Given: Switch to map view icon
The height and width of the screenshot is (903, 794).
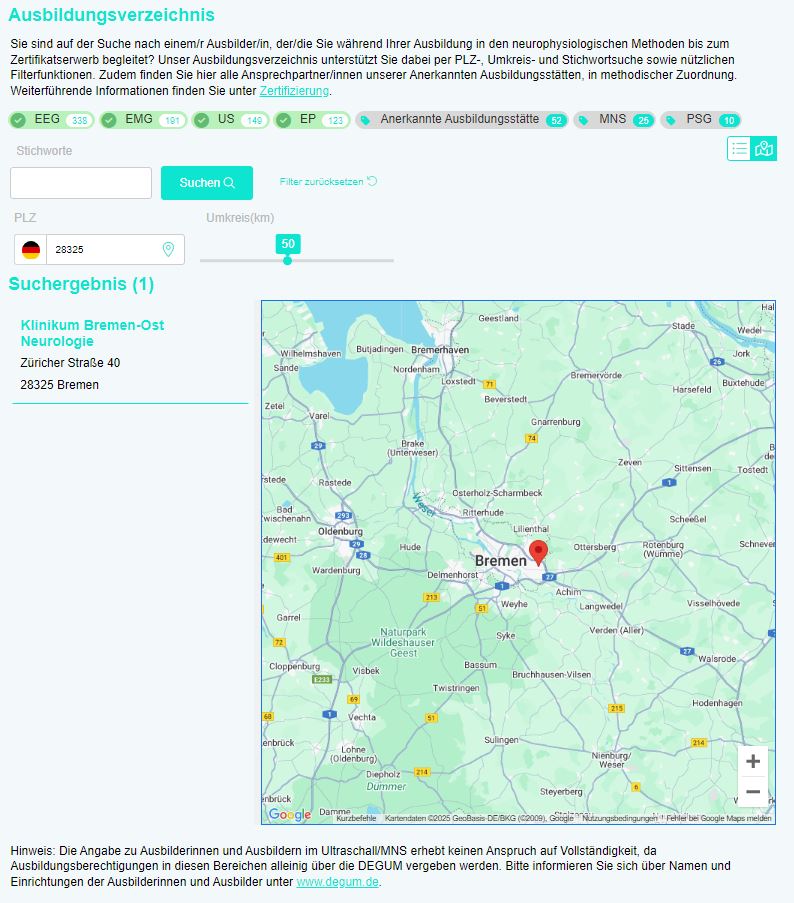Looking at the screenshot, I should (764, 149).
